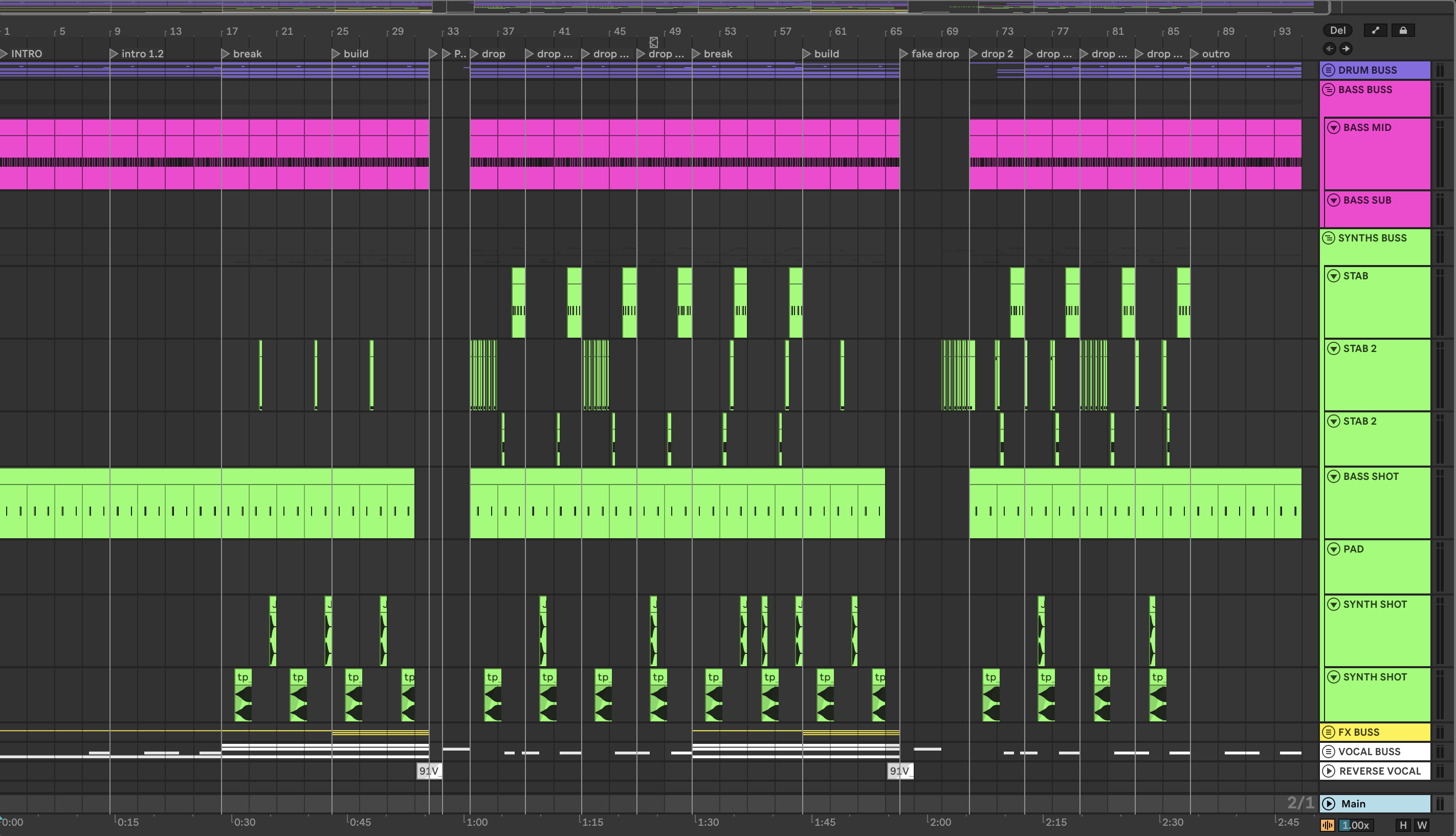Click bar 49 in the beat ruler
The width and height of the screenshot is (1456, 836).
coord(675,32)
